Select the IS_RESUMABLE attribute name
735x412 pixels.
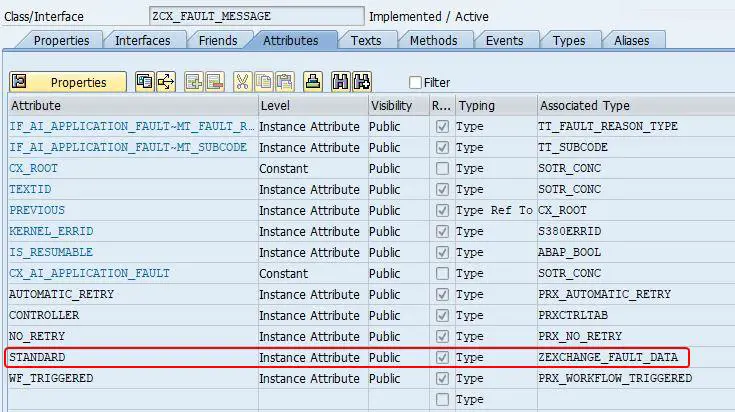tap(51, 252)
